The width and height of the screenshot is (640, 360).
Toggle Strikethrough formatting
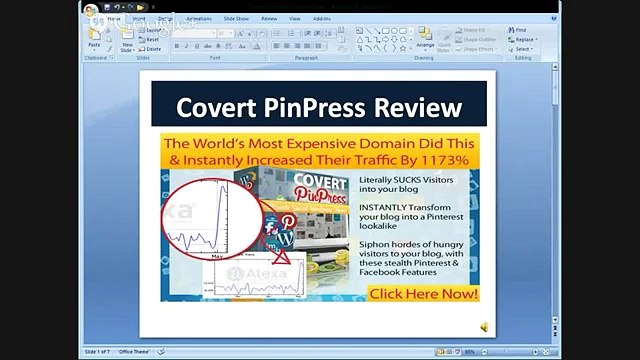[x=208, y=46]
